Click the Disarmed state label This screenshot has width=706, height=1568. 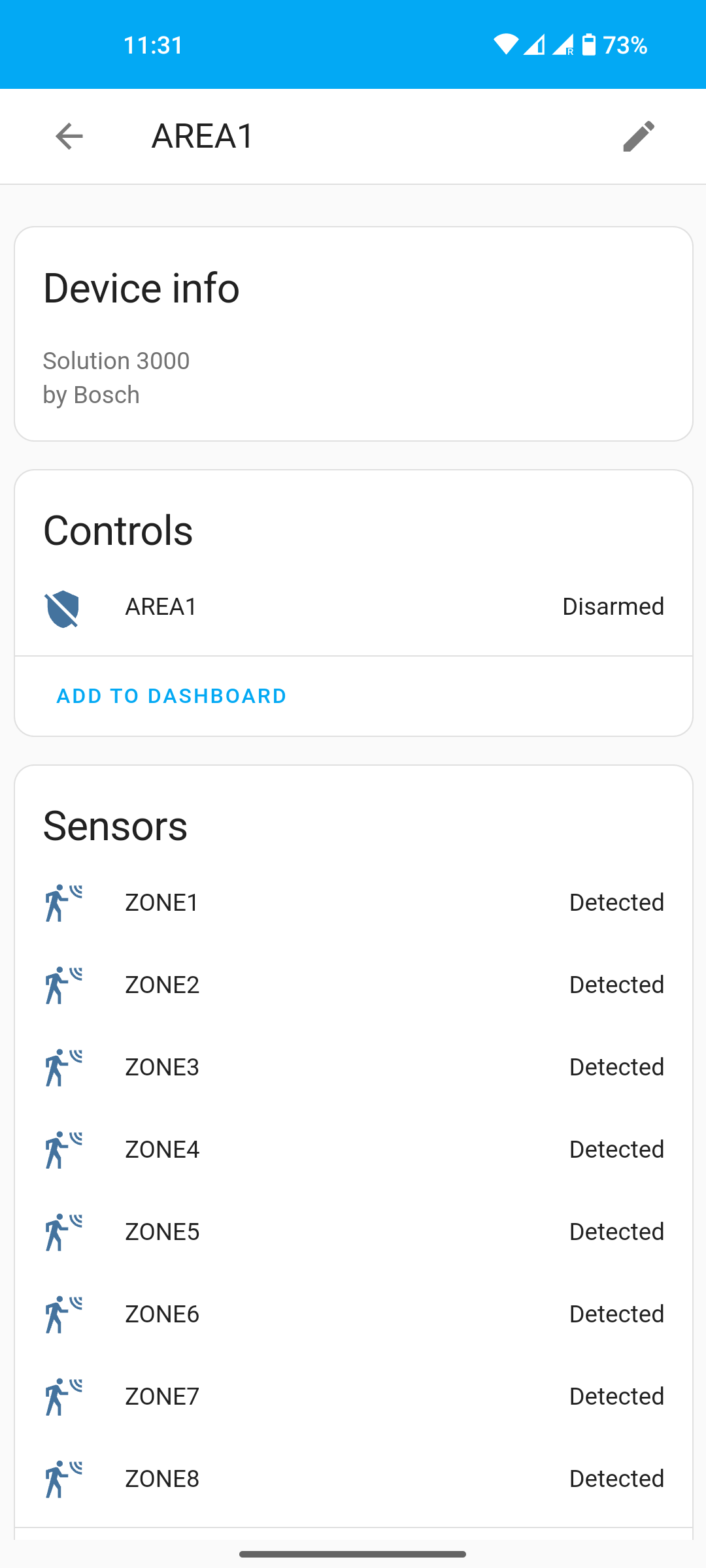pos(613,607)
